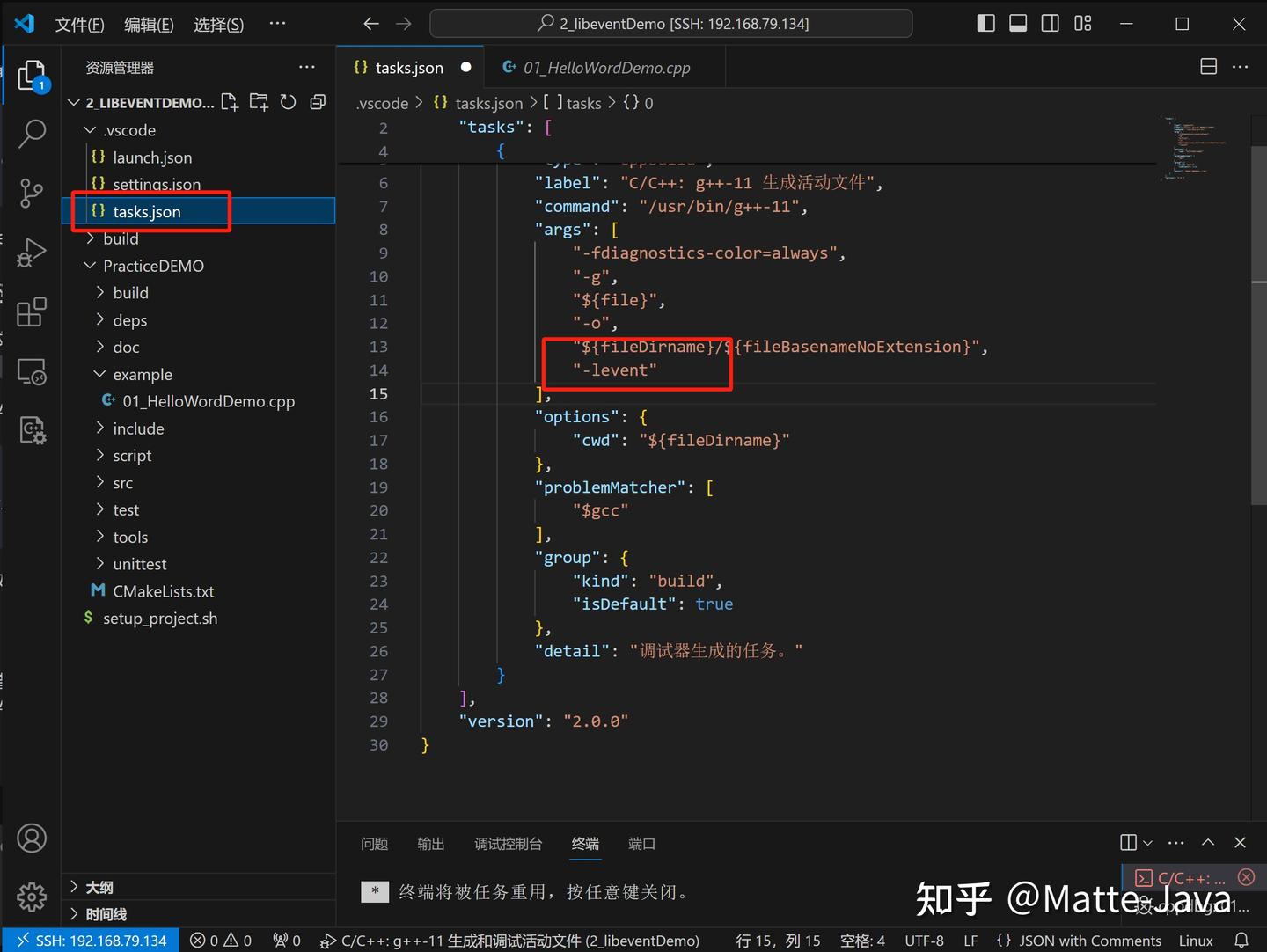This screenshot has width=1267, height=952.
Task: Open the Source Control view
Action: [x=33, y=193]
